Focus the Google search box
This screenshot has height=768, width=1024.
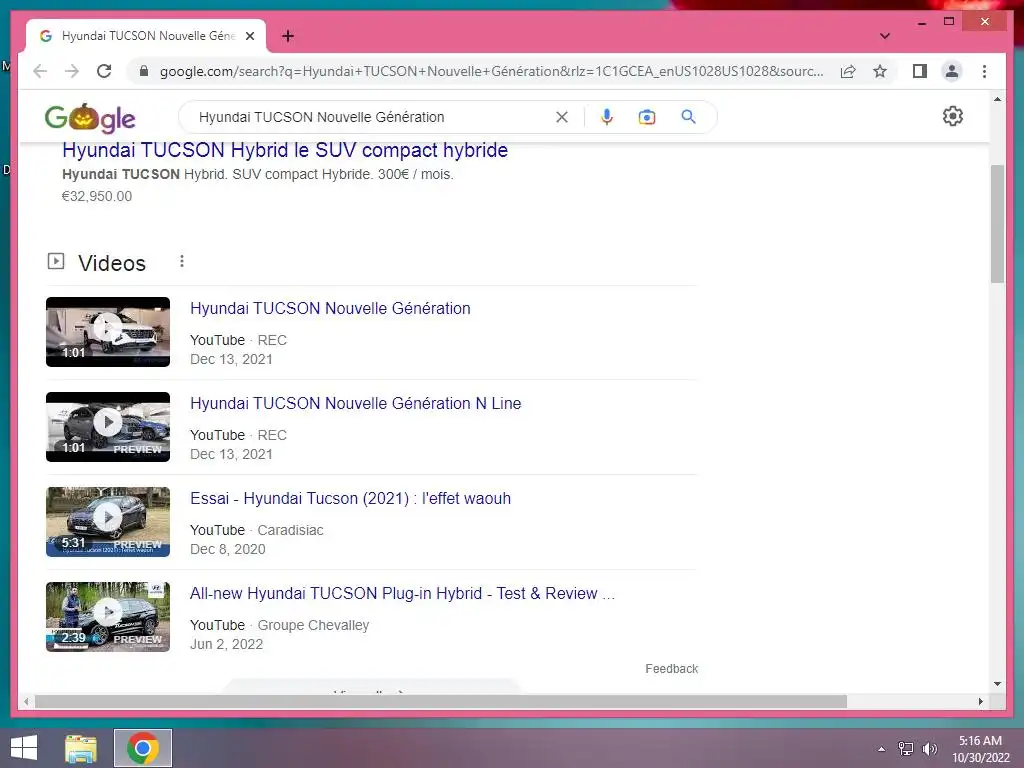coord(372,117)
